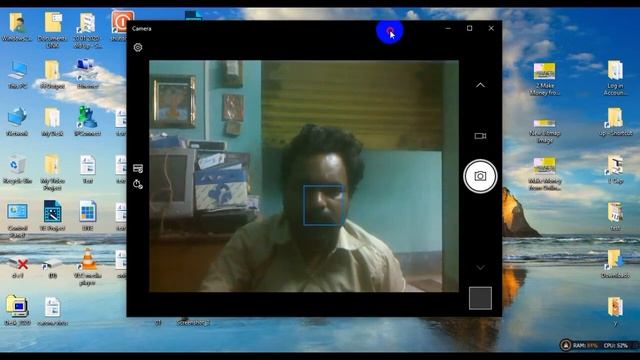
Task: Select the red power shortcut icon
Action: pos(122,22)
